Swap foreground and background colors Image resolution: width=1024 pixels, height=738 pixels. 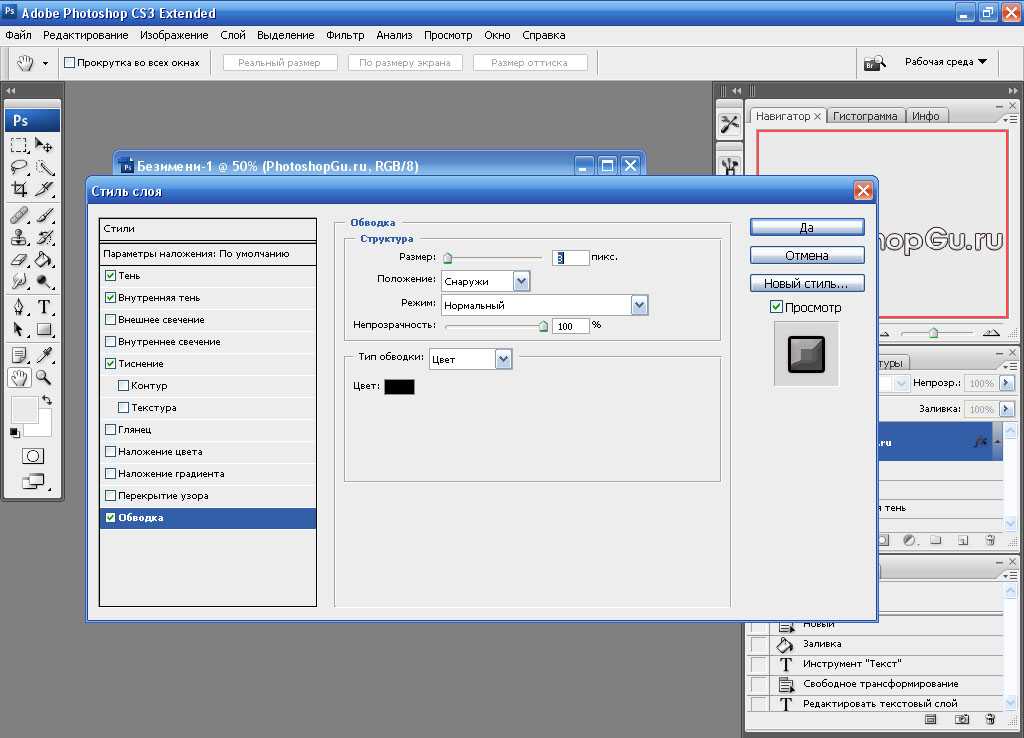pyautogui.click(x=47, y=400)
